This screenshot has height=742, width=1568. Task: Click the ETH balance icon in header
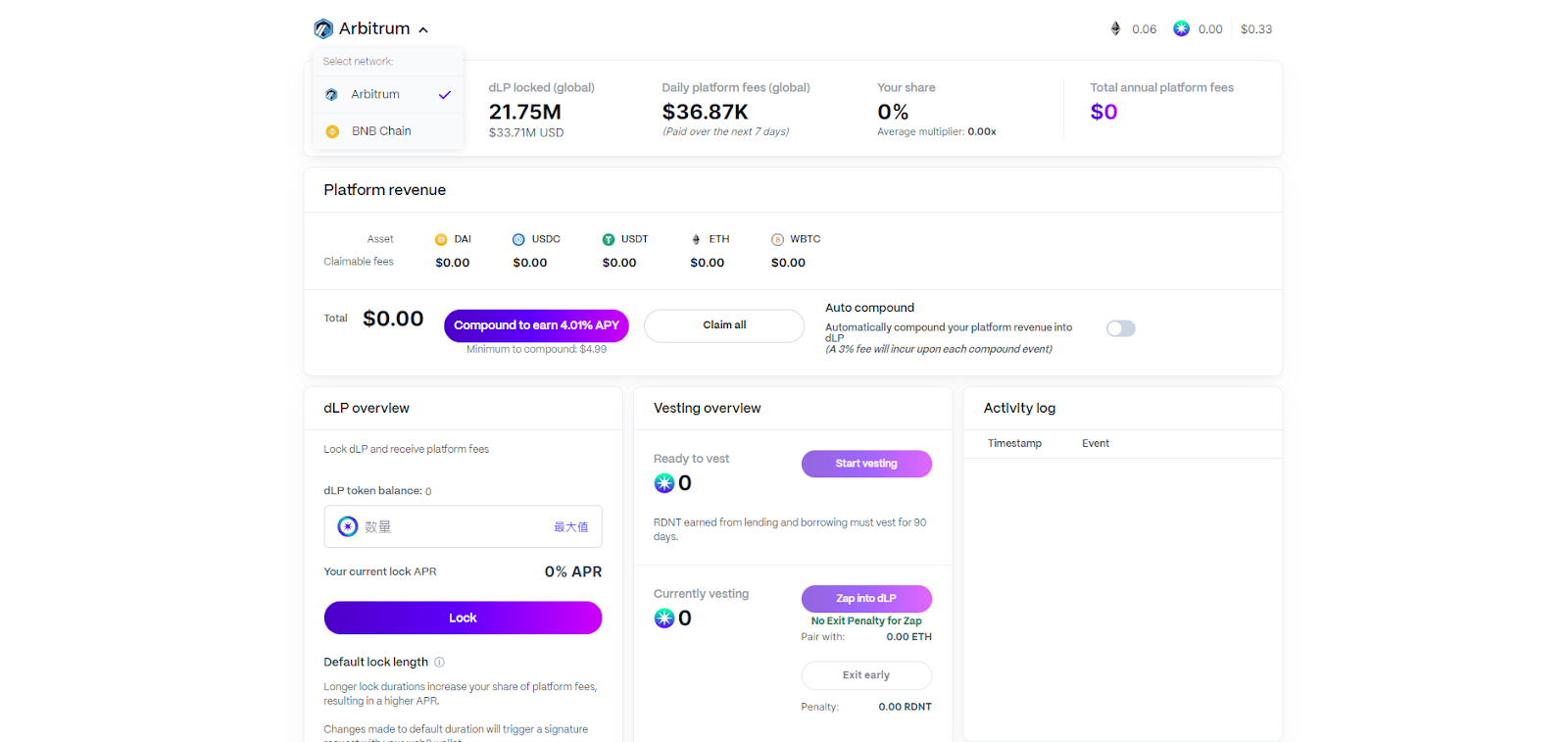(1115, 29)
